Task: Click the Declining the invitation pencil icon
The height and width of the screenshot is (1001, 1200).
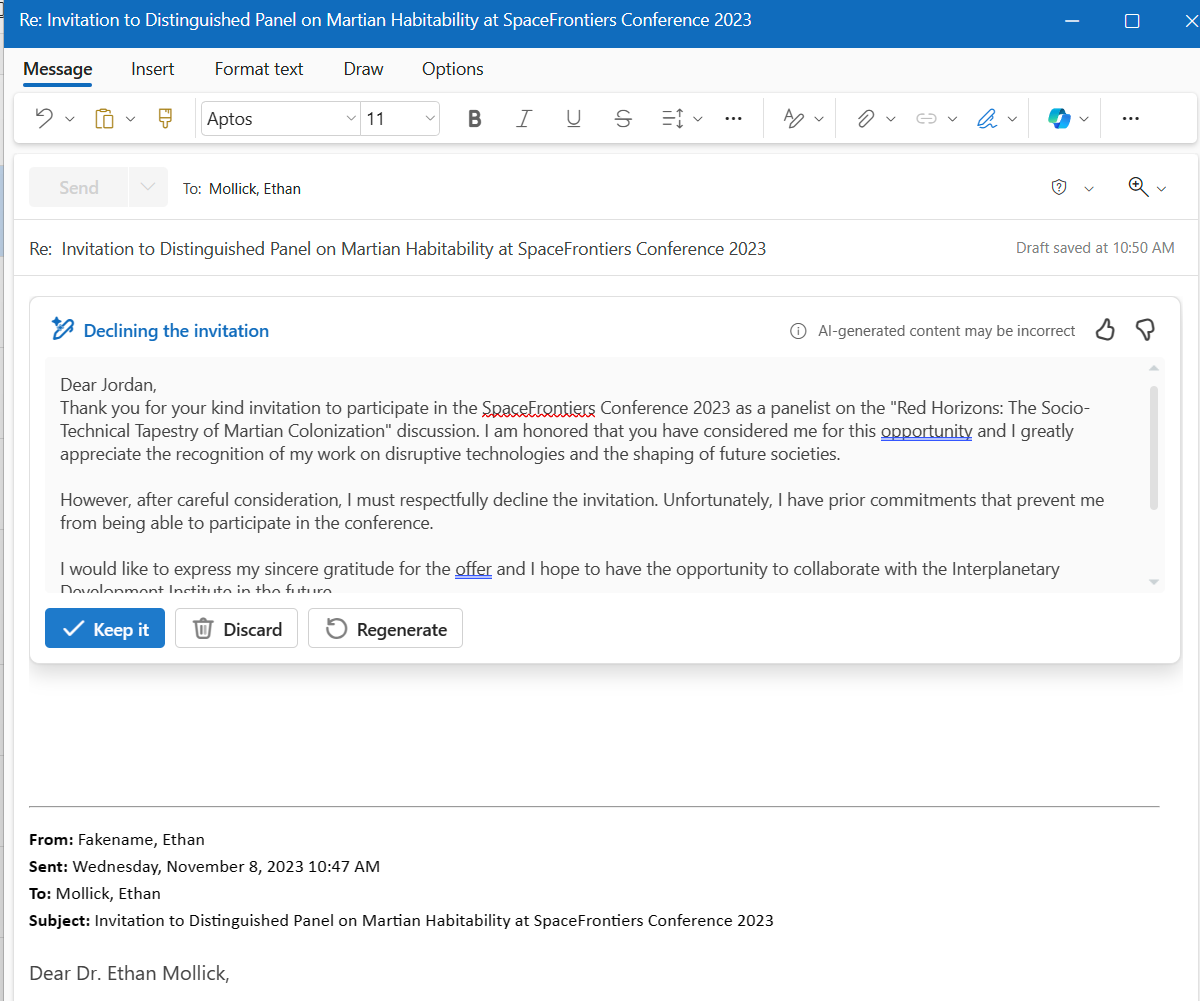Action: coord(63,329)
